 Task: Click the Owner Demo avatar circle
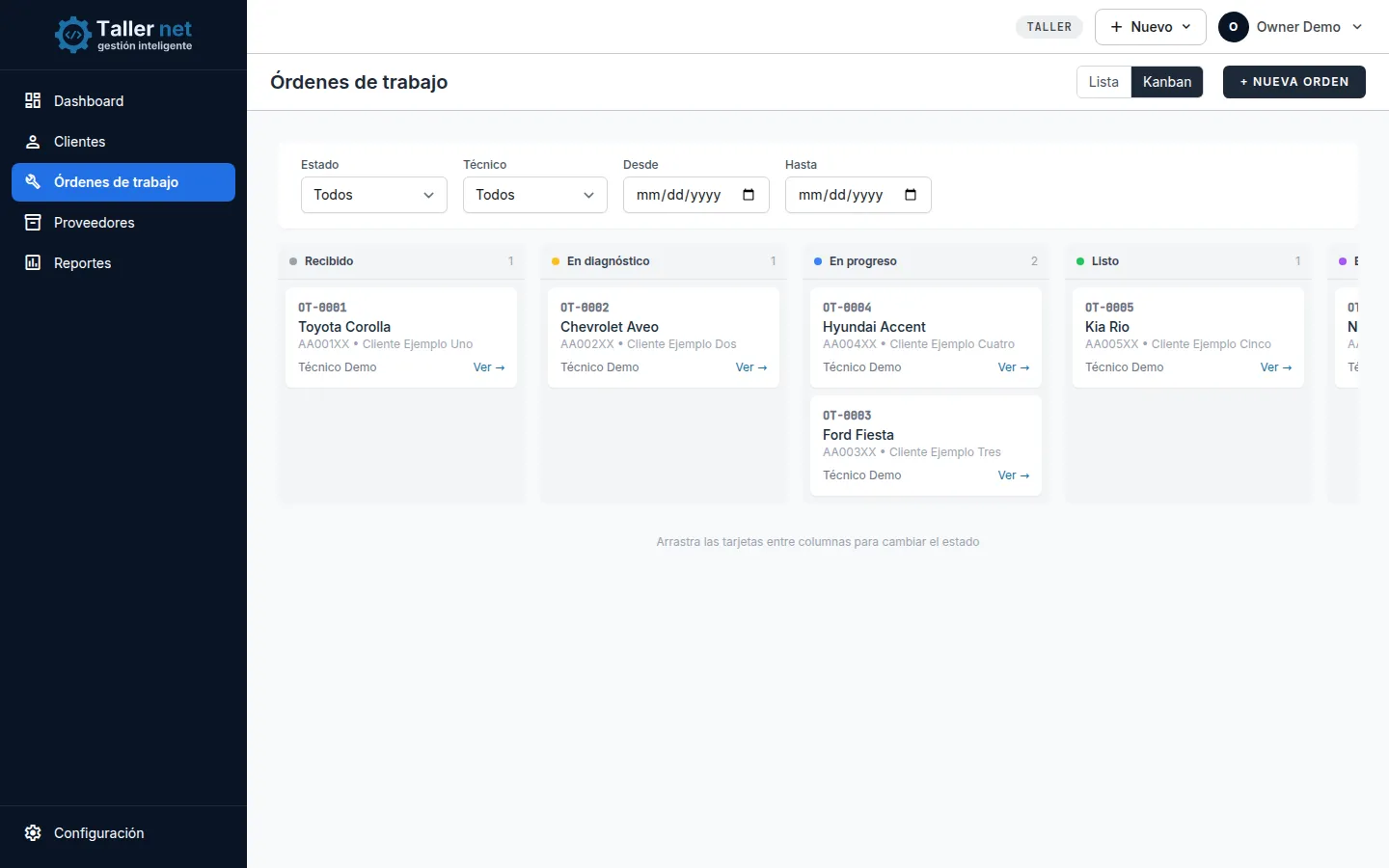(1234, 27)
